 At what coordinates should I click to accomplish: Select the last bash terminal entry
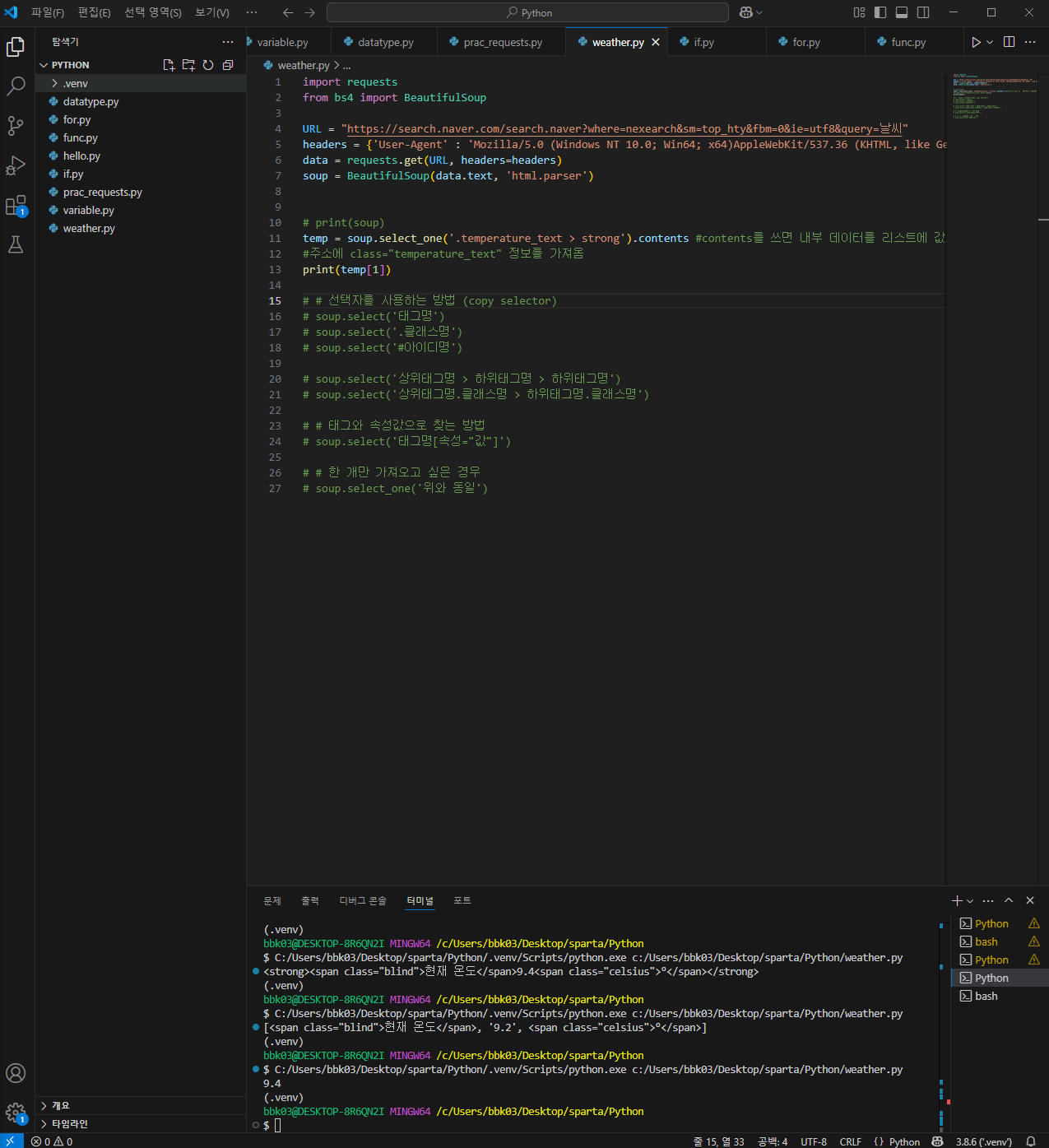pos(1000,996)
